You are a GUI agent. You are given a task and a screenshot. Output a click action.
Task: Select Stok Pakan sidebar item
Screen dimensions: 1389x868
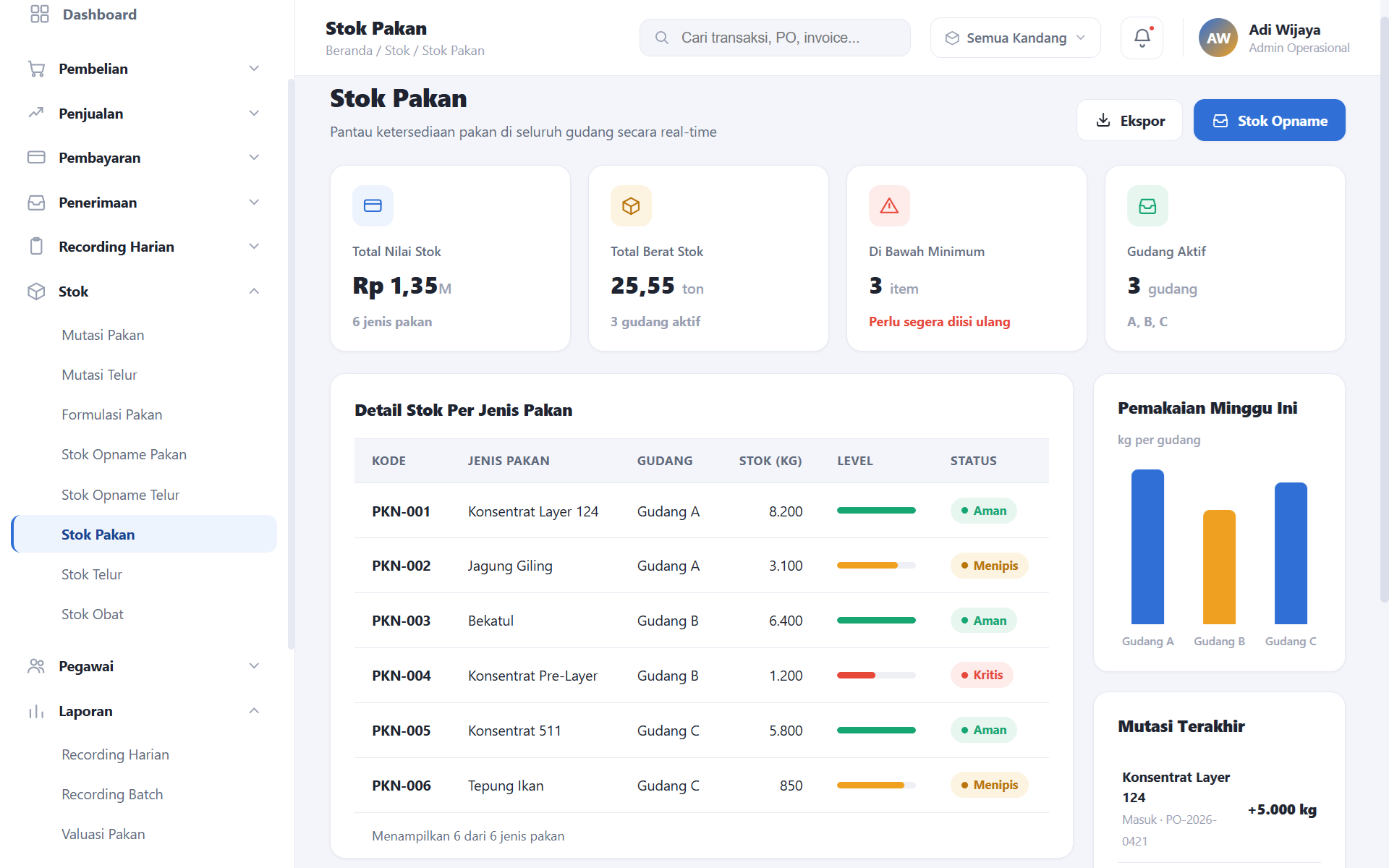click(x=145, y=534)
